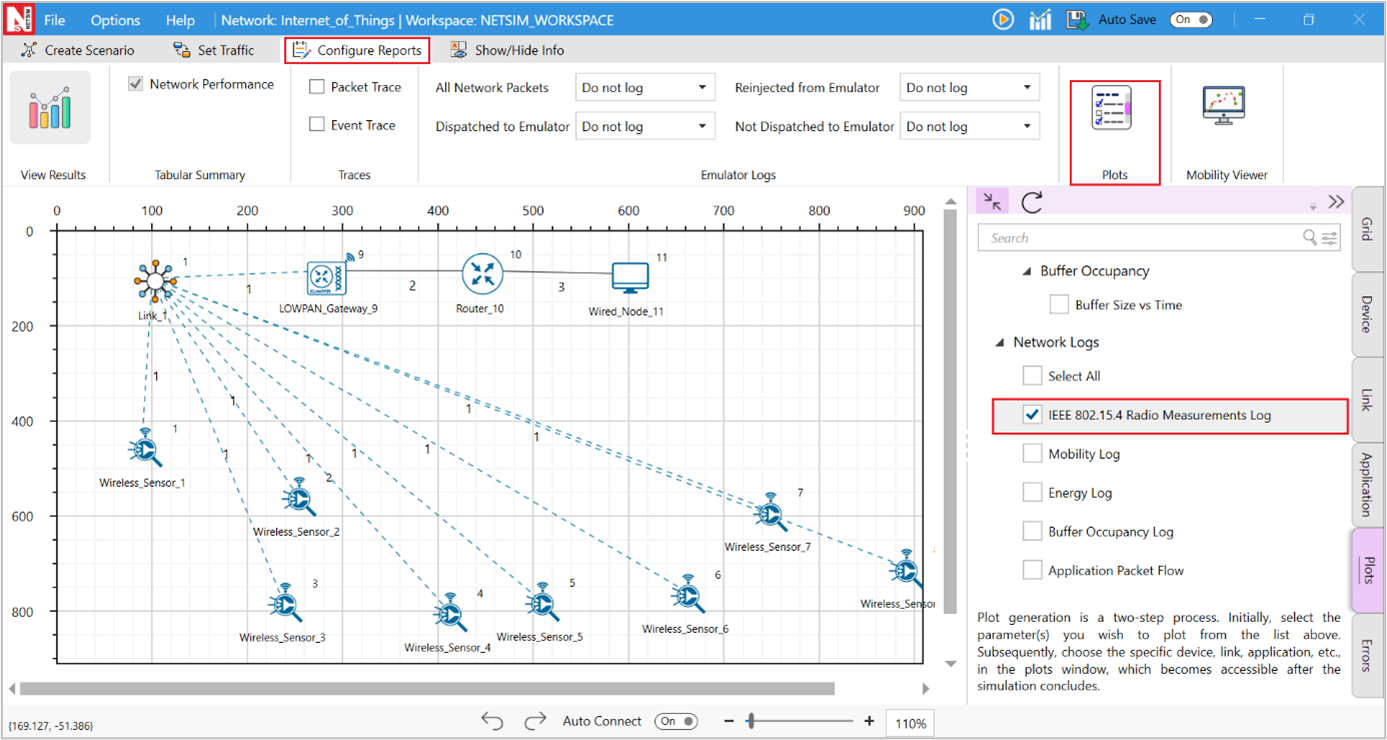The width and height of the screenshot is (1387, 740).
Task: Open the Mobility Viewer icon
Action: tap(1224, 107)
